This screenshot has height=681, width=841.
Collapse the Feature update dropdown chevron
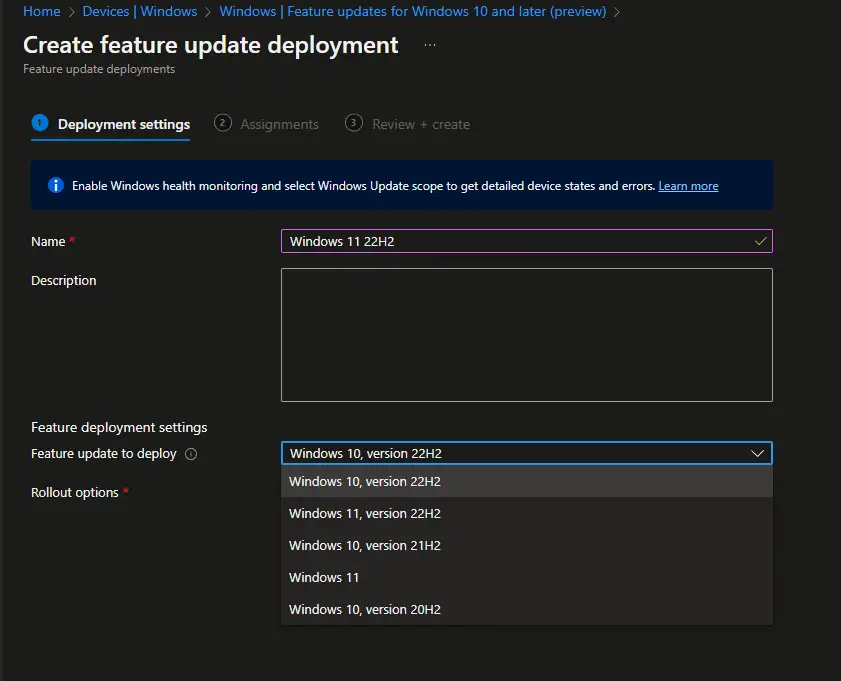pyautogui.click(x=757, y=454)
